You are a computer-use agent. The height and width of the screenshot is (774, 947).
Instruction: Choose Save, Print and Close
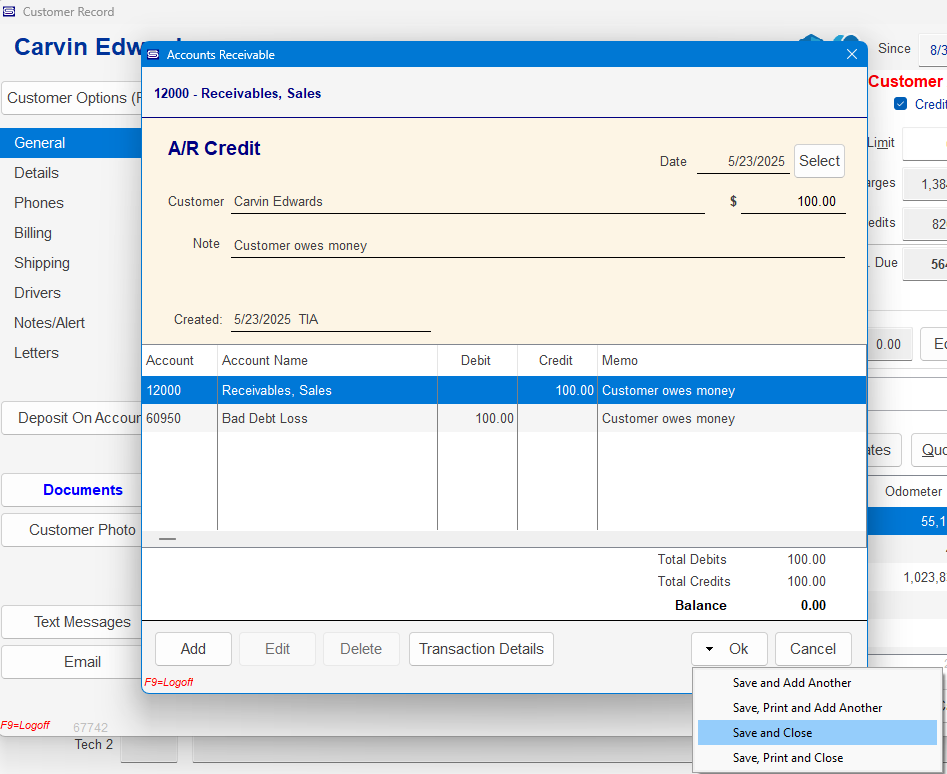788,758
